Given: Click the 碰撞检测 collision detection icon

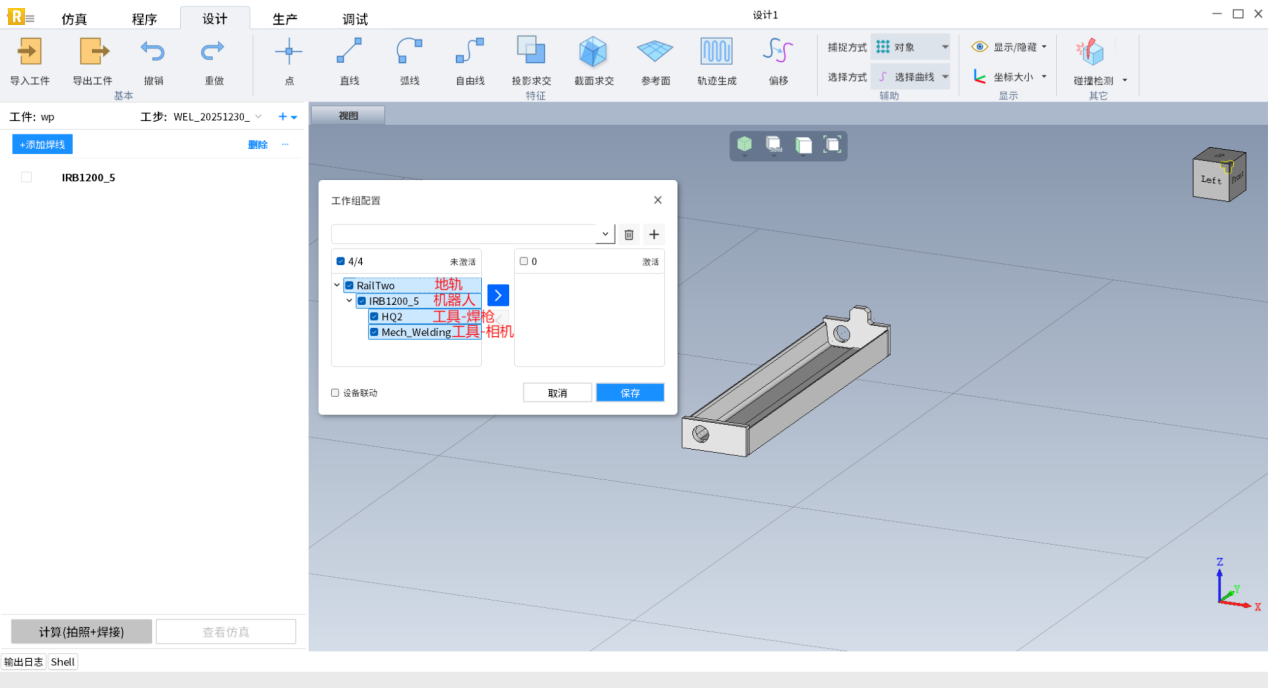Looking at the screenshot, I should (1090, 53).
